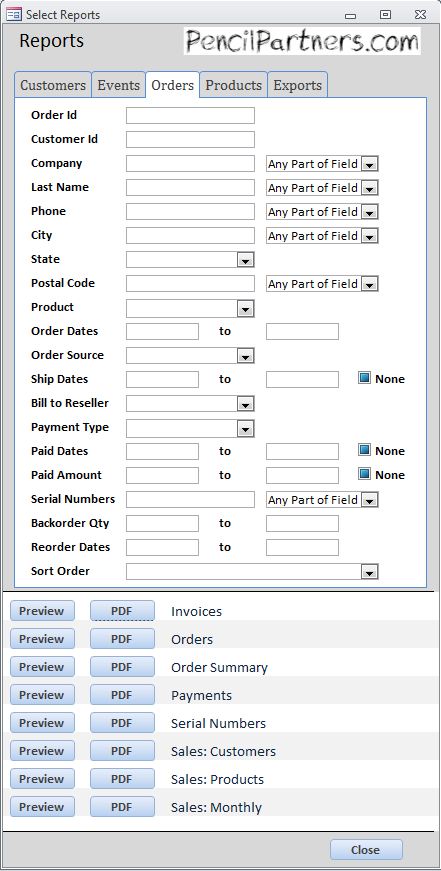Click PDF button for Order Summary
Image resolution: width=441 pixels, height=871 pixels.
pyautogui.click(x=122, y=667)
